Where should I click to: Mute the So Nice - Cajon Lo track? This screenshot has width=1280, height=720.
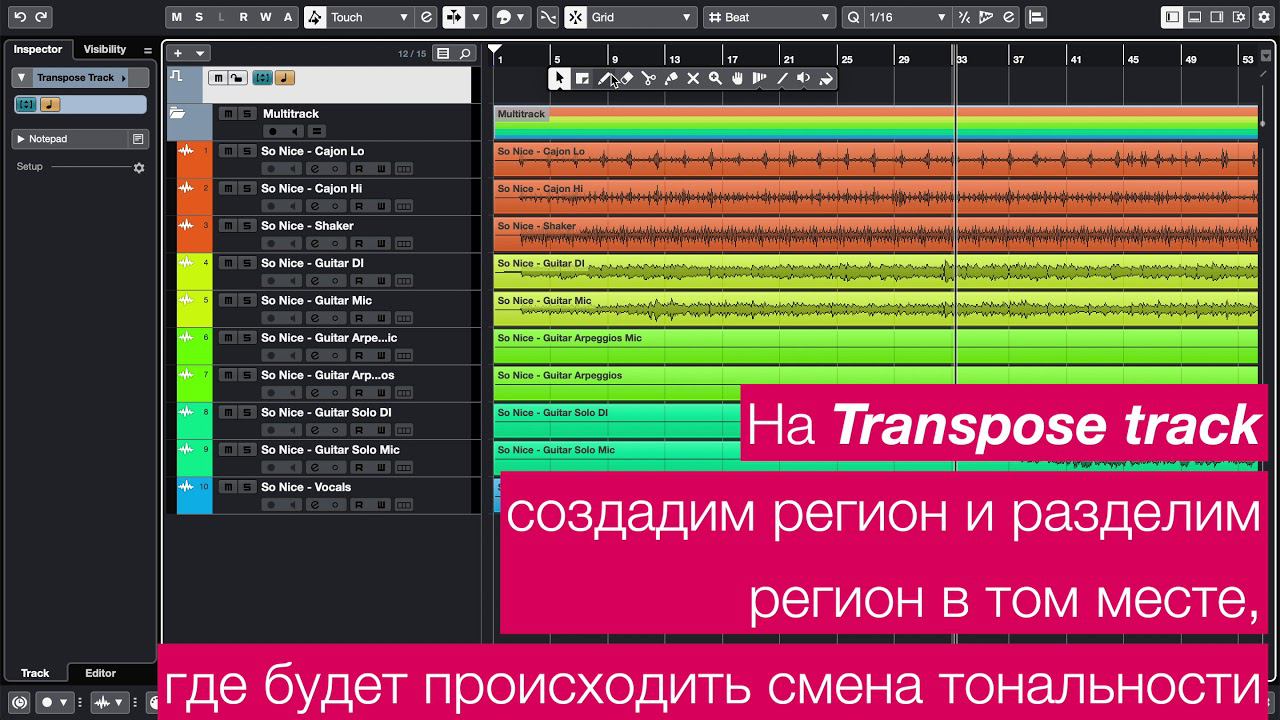tap(227, 151)
